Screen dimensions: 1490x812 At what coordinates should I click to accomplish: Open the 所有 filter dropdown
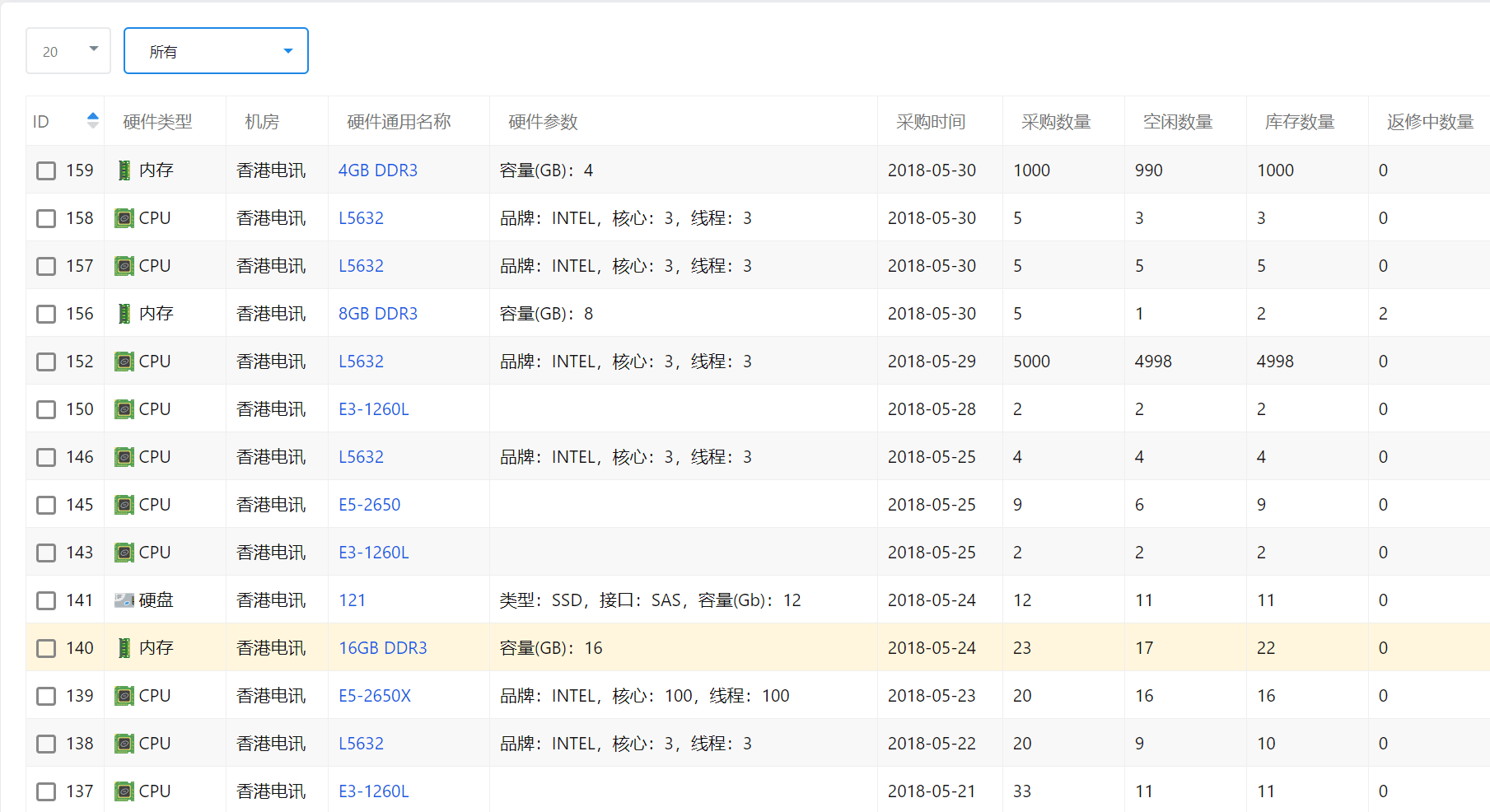[x=216, y=51]
